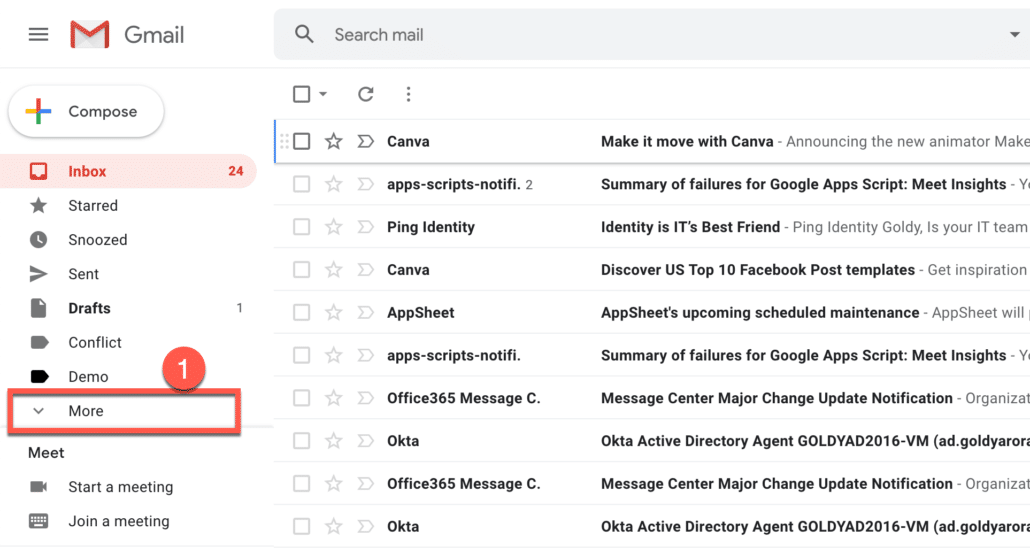Image resolution: width=1030 pixels, height=553 pixels.
Task: Click the Inbox unread count 24
Action: (236, 171)
